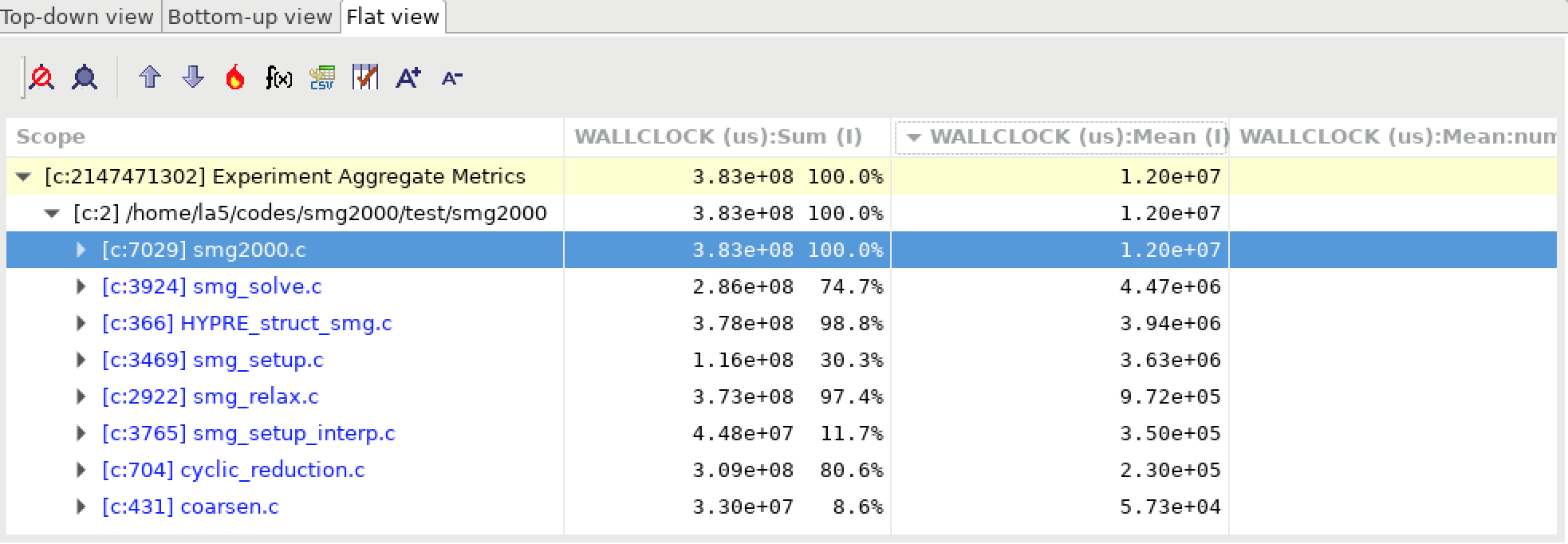The image size is (1568, 544).
Task: Open the smg_relax.c source link
Action: (210, 396)
